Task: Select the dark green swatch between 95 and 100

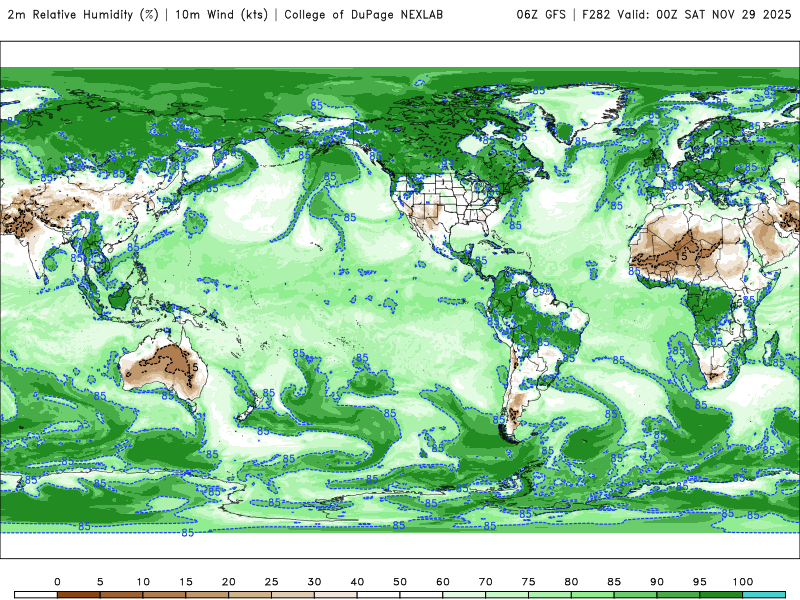Action: (x=721, y=595)
